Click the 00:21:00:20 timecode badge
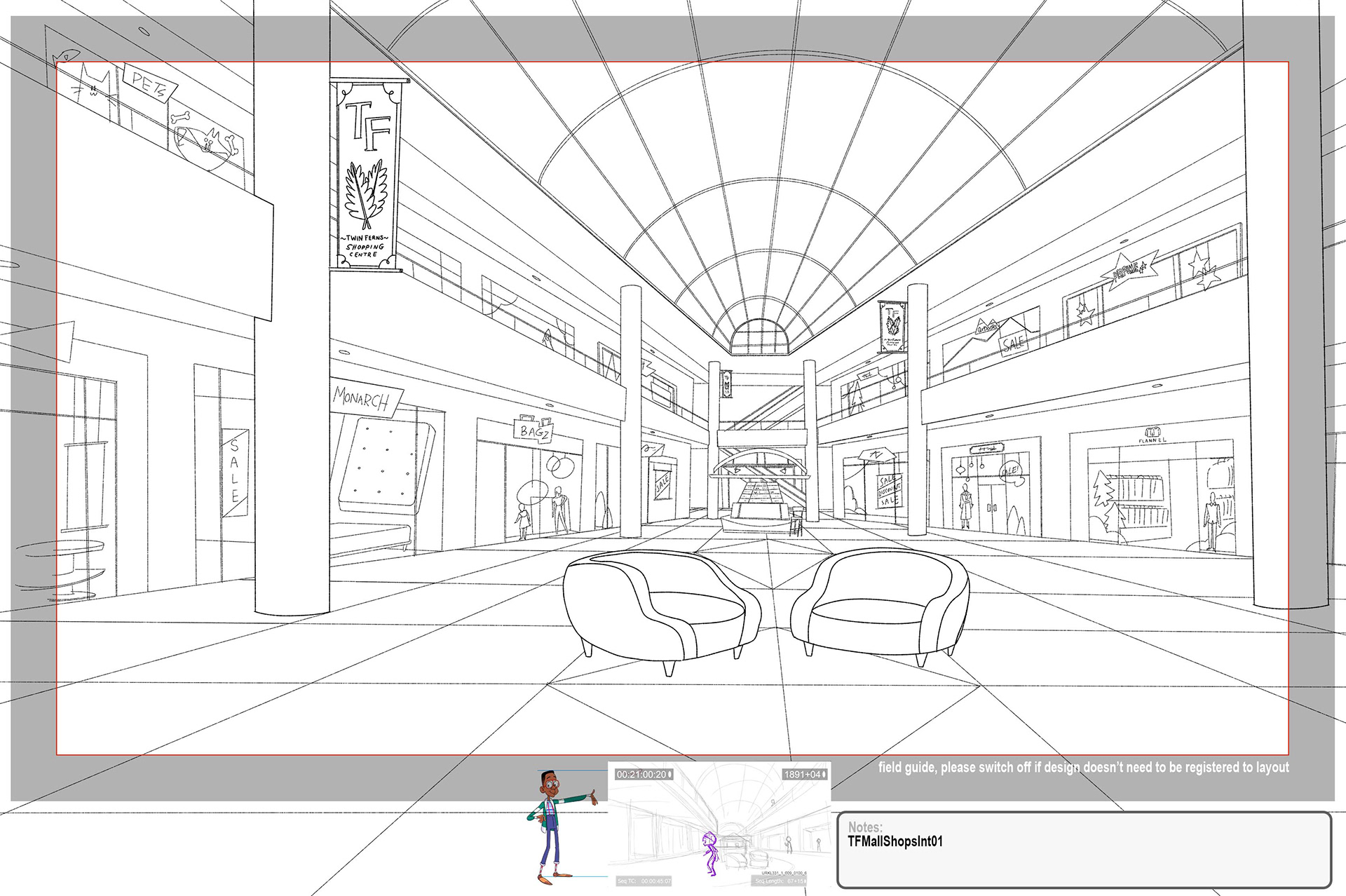Viewport: 1346px width, 896px height. 644,774
